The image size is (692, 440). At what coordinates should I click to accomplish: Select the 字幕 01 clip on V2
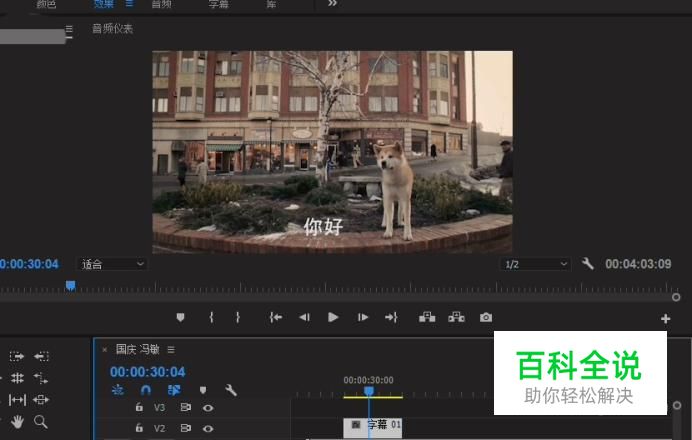[x=373, y=427]
